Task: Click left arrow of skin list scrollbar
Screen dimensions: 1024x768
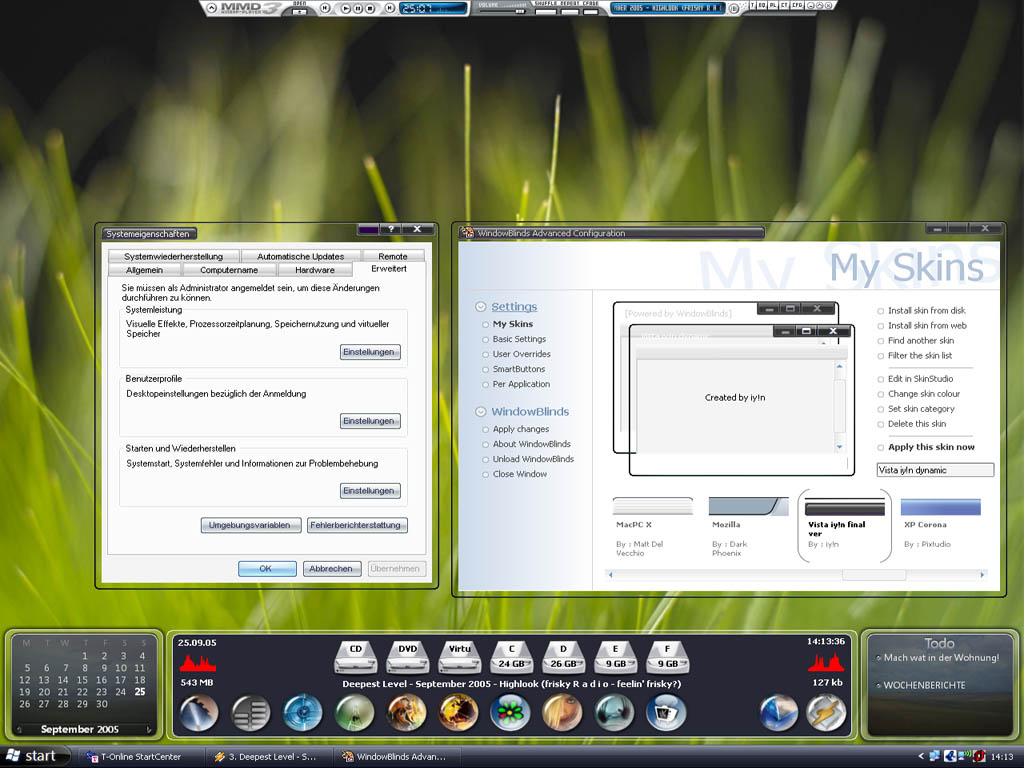Action: click(x=610, y=575)
